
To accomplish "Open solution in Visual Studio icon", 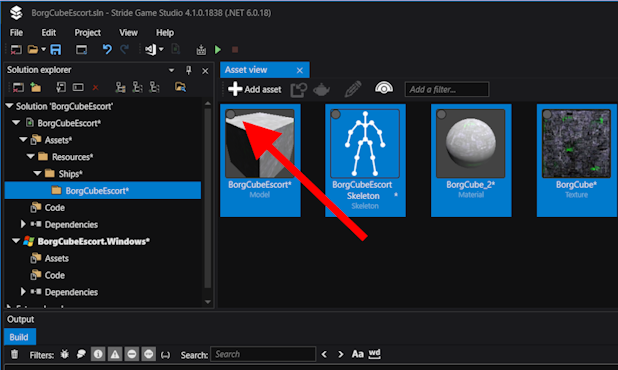I will pyautogui.click(x=150, y=50).
